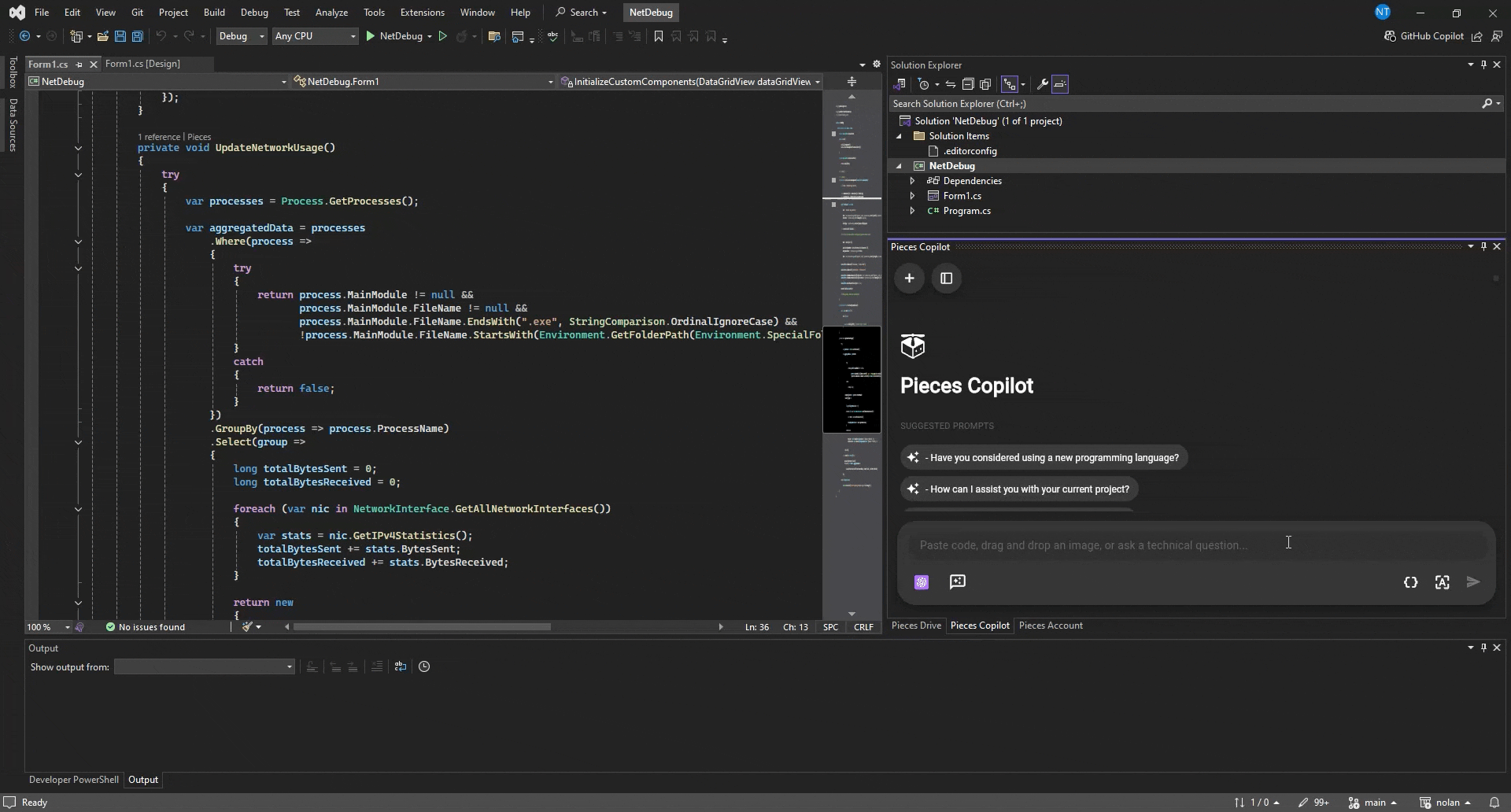This screenshot has height=812, width=1511.
Task: Click Pieces Copilot message input field
Action: [1196, 545]
